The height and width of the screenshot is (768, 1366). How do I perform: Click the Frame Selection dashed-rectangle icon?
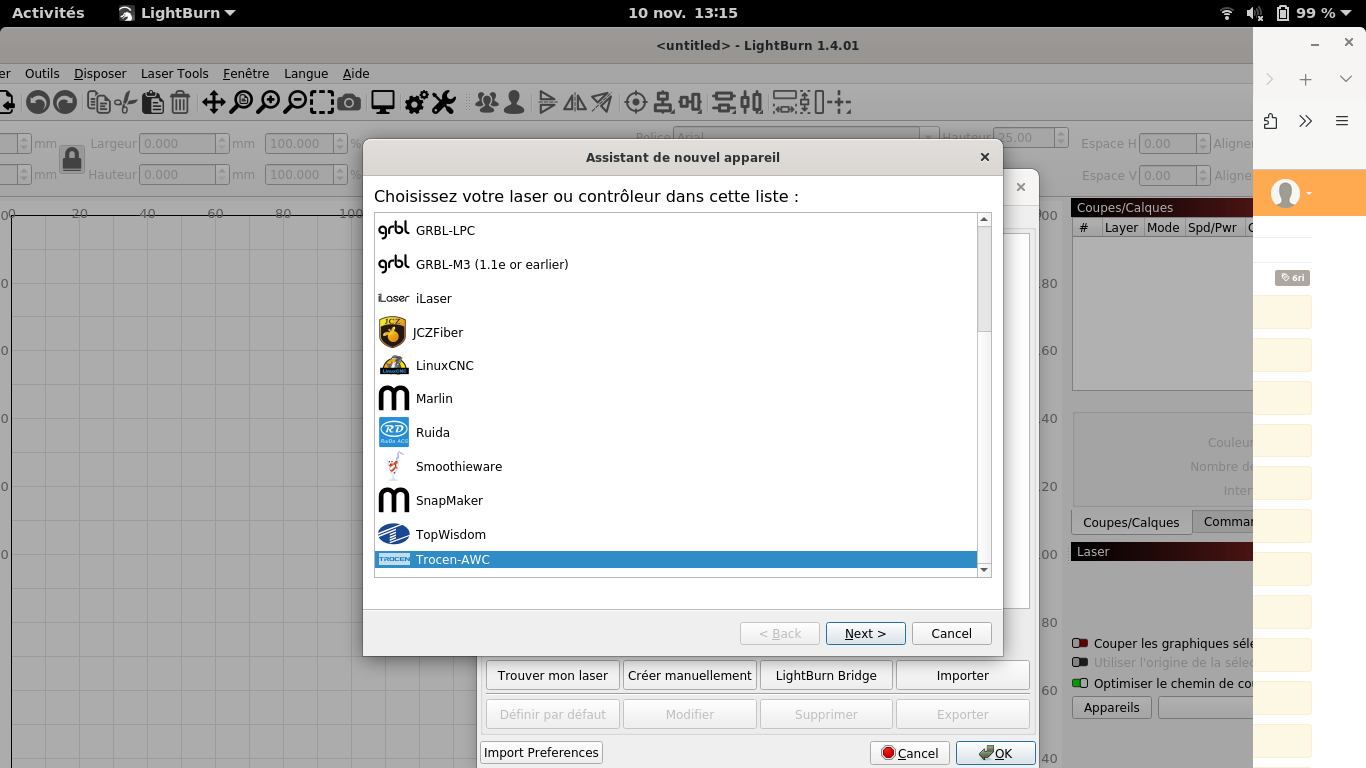point(322,103)
